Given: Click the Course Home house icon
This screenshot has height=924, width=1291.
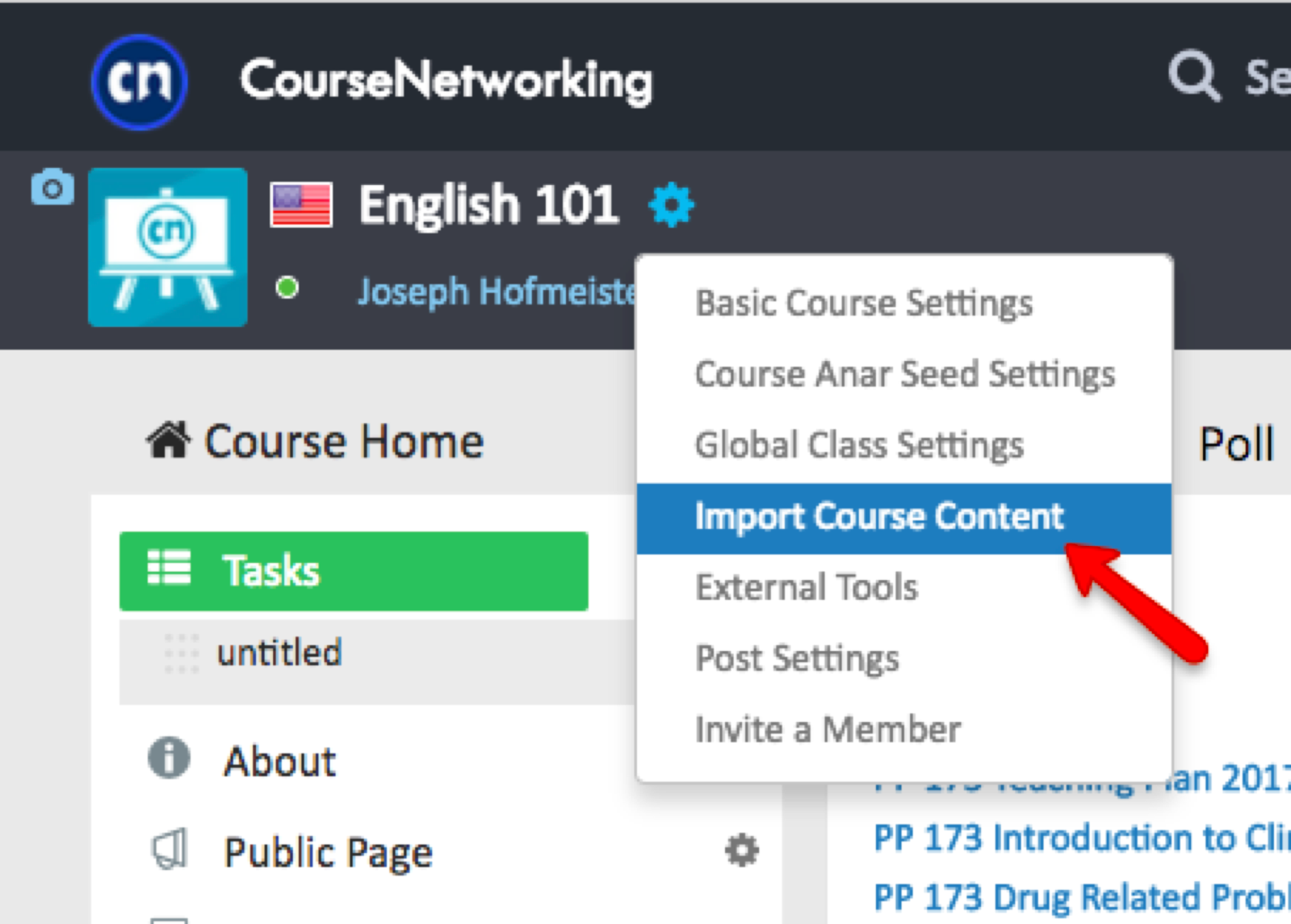Looking at the screenshot, I should tap(168, 441).
